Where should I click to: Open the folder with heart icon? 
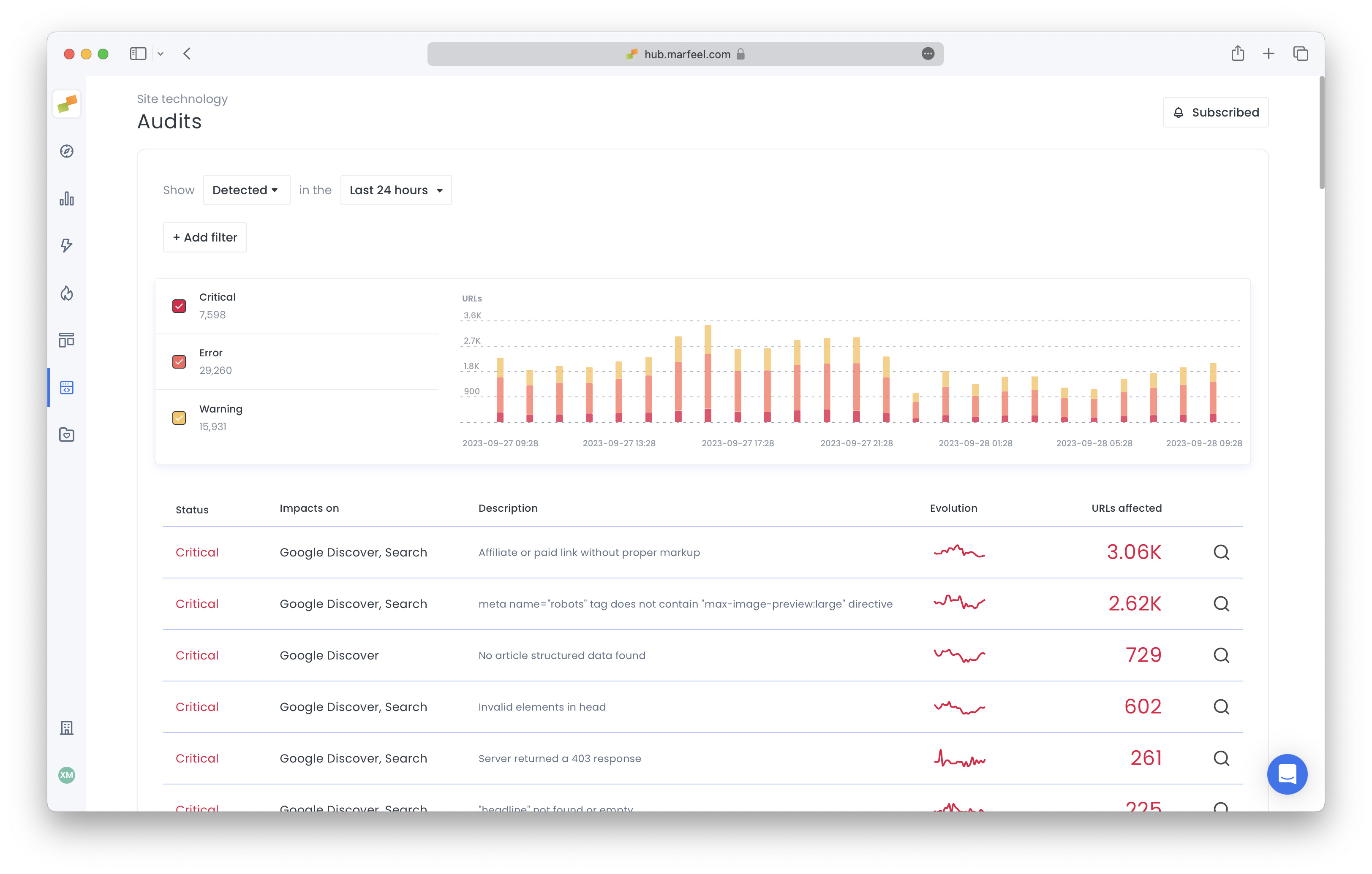pos(67,435)
